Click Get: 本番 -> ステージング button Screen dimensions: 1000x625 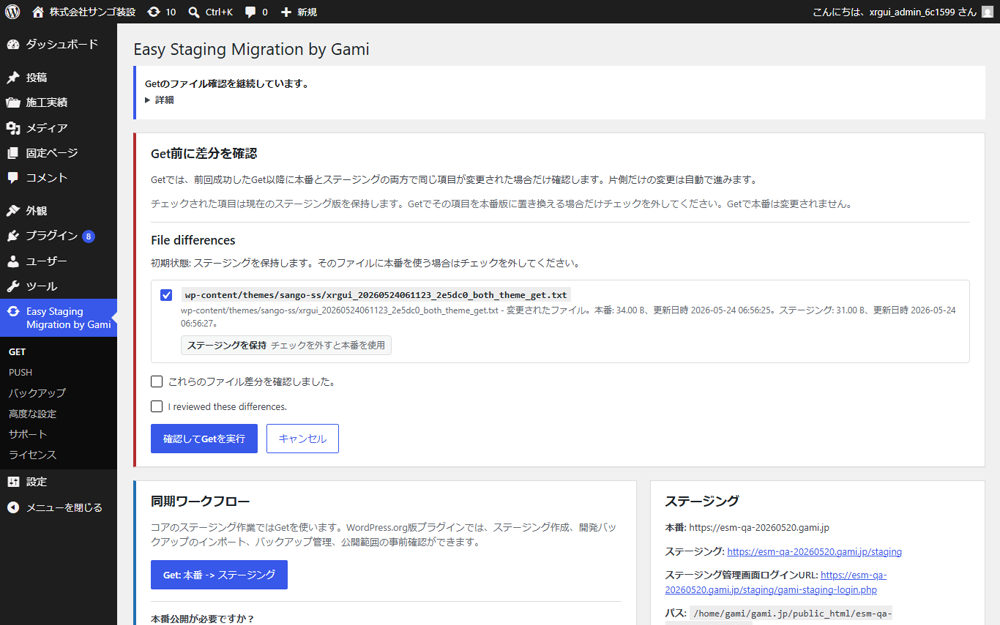[x=219, y=575]
